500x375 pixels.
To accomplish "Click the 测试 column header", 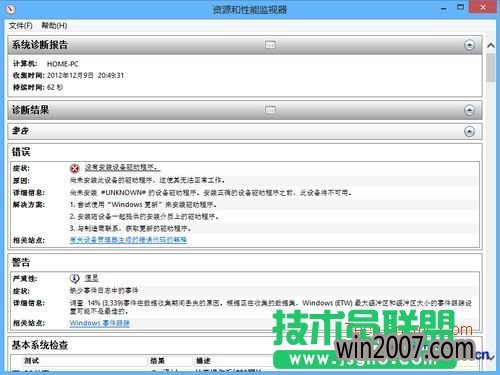I will click(x=31, y=361).
